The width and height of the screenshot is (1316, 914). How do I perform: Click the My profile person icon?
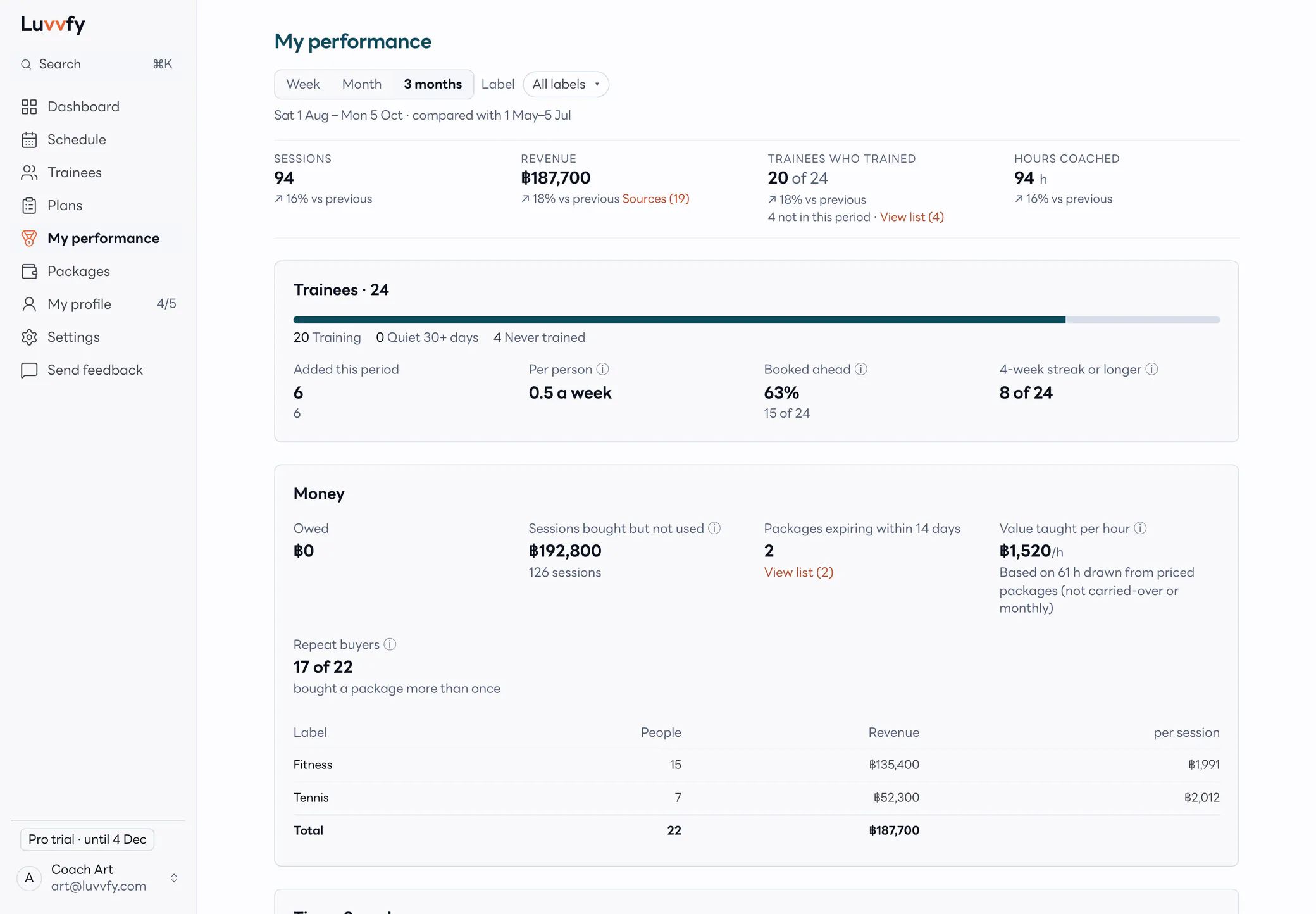[x=29, y=304]
